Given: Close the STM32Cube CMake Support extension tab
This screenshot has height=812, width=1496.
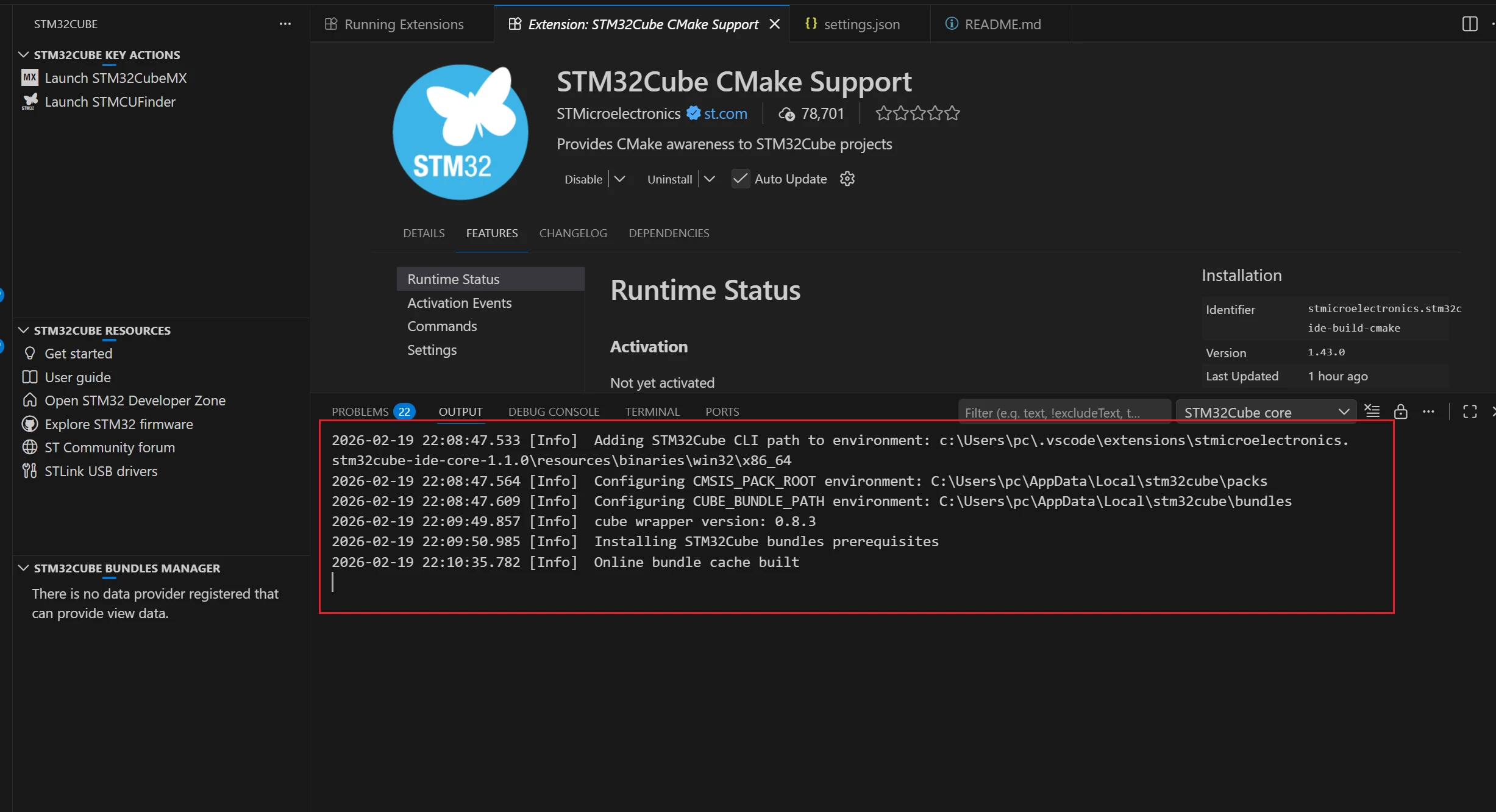Looking at the screenshot, I should tap(775, 24).
